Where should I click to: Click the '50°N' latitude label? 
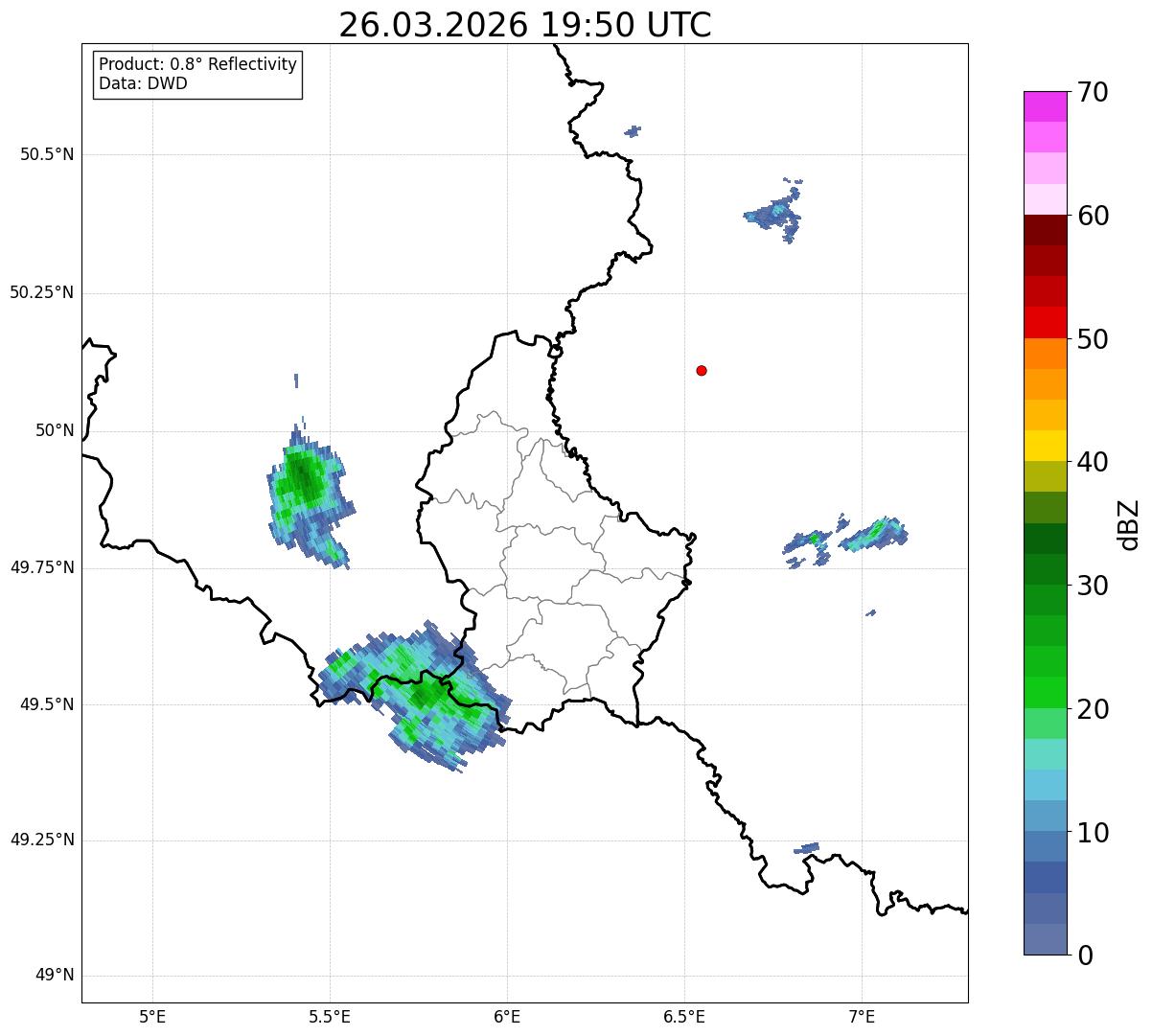(x=55, y=430)
